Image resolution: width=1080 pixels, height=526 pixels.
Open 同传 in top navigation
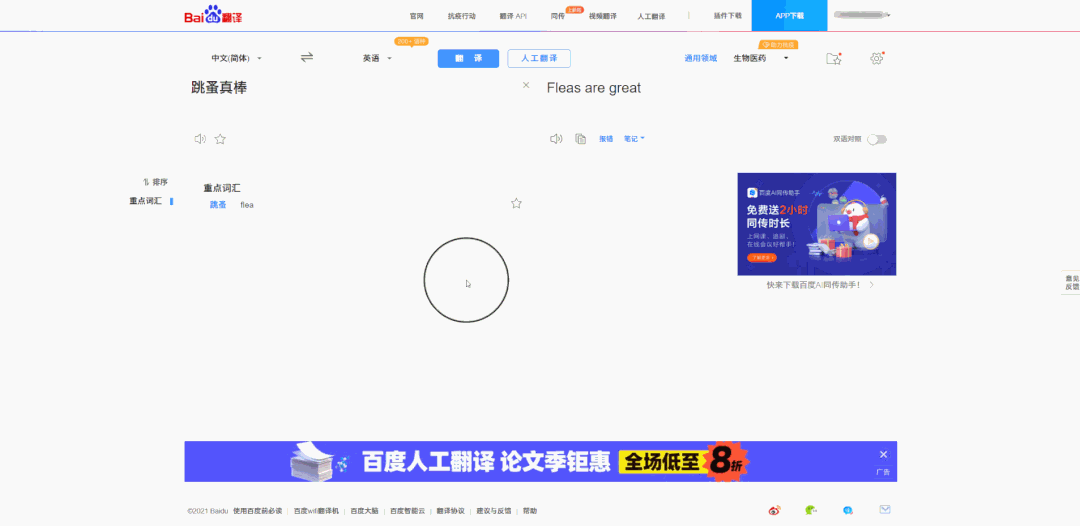[558, 16]
